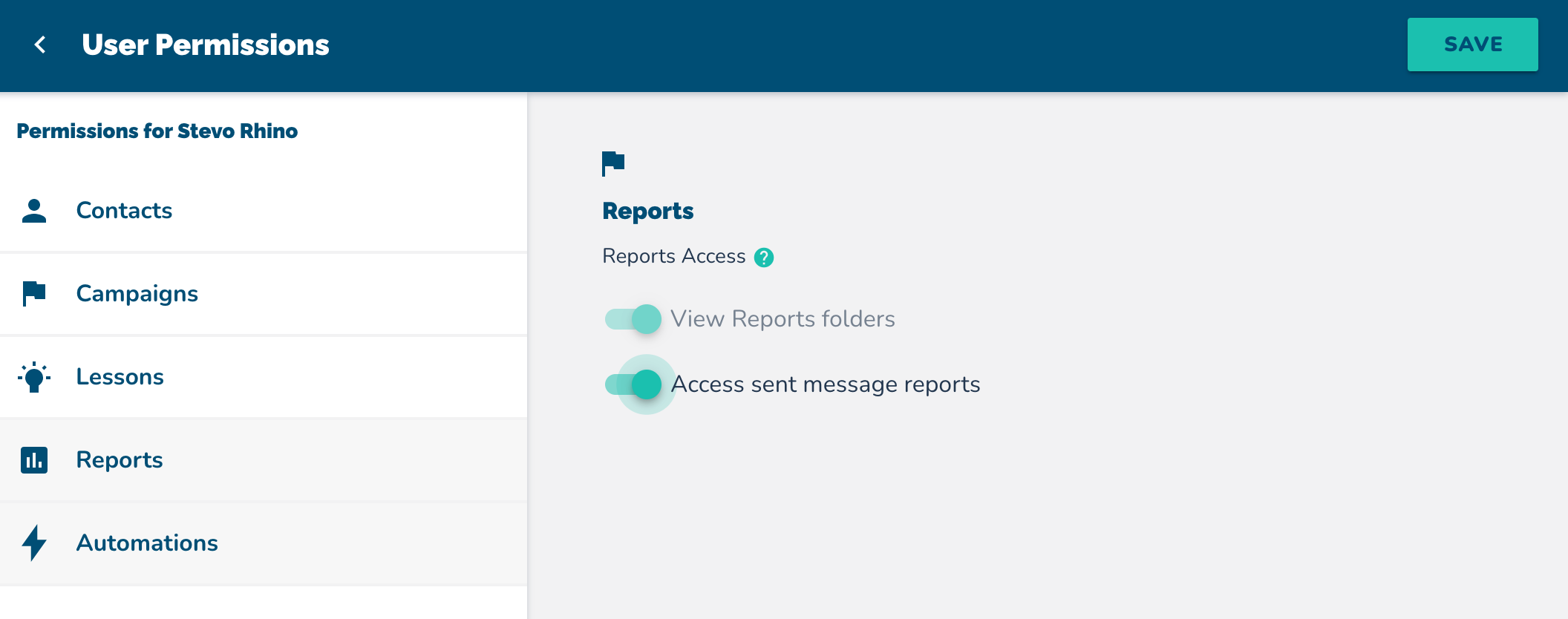The height and width of the screenshot is (619, 1568).
Task: Go back using the header arrow
Action: pos(40,45)
